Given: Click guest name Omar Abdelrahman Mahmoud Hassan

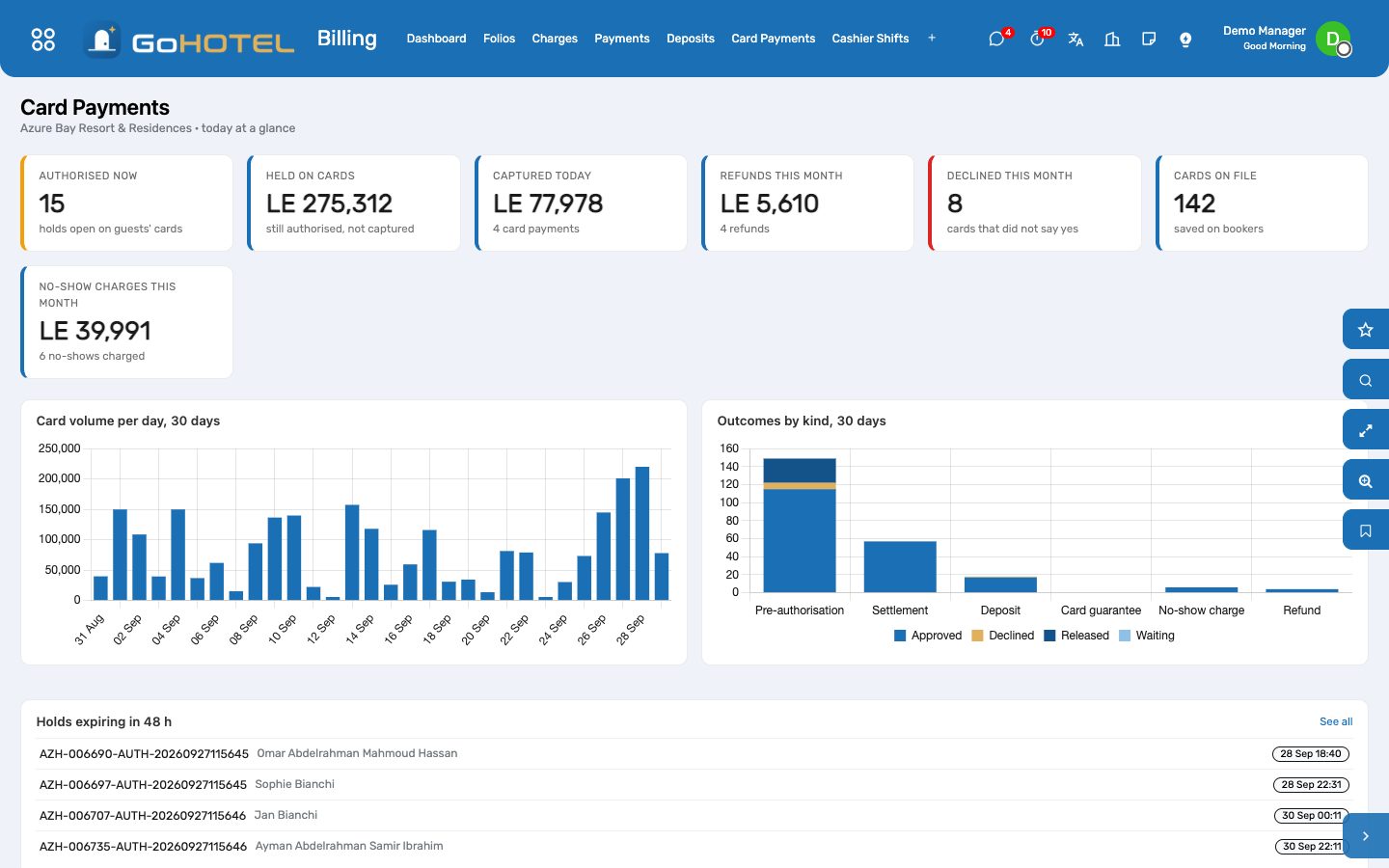Looking at the screenshot, I should tap(357, 753).
